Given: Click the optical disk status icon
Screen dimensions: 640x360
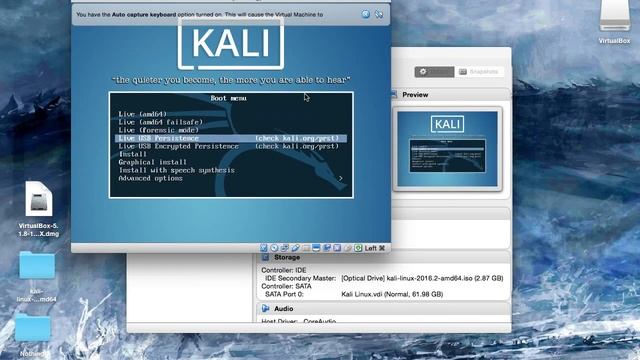Looking at the screenshot, I should coord(274,248).
